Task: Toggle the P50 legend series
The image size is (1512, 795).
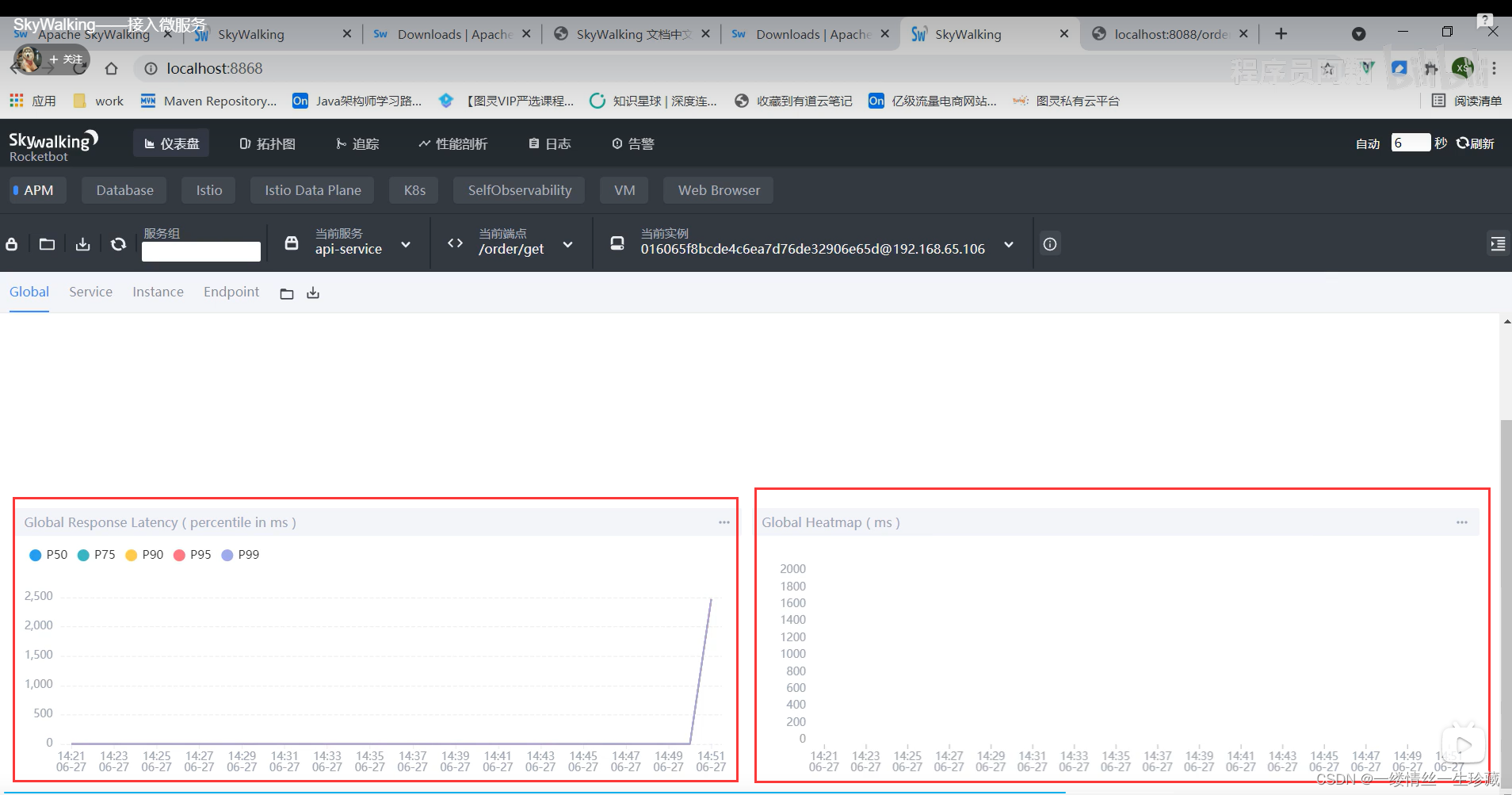Action: 48,555
